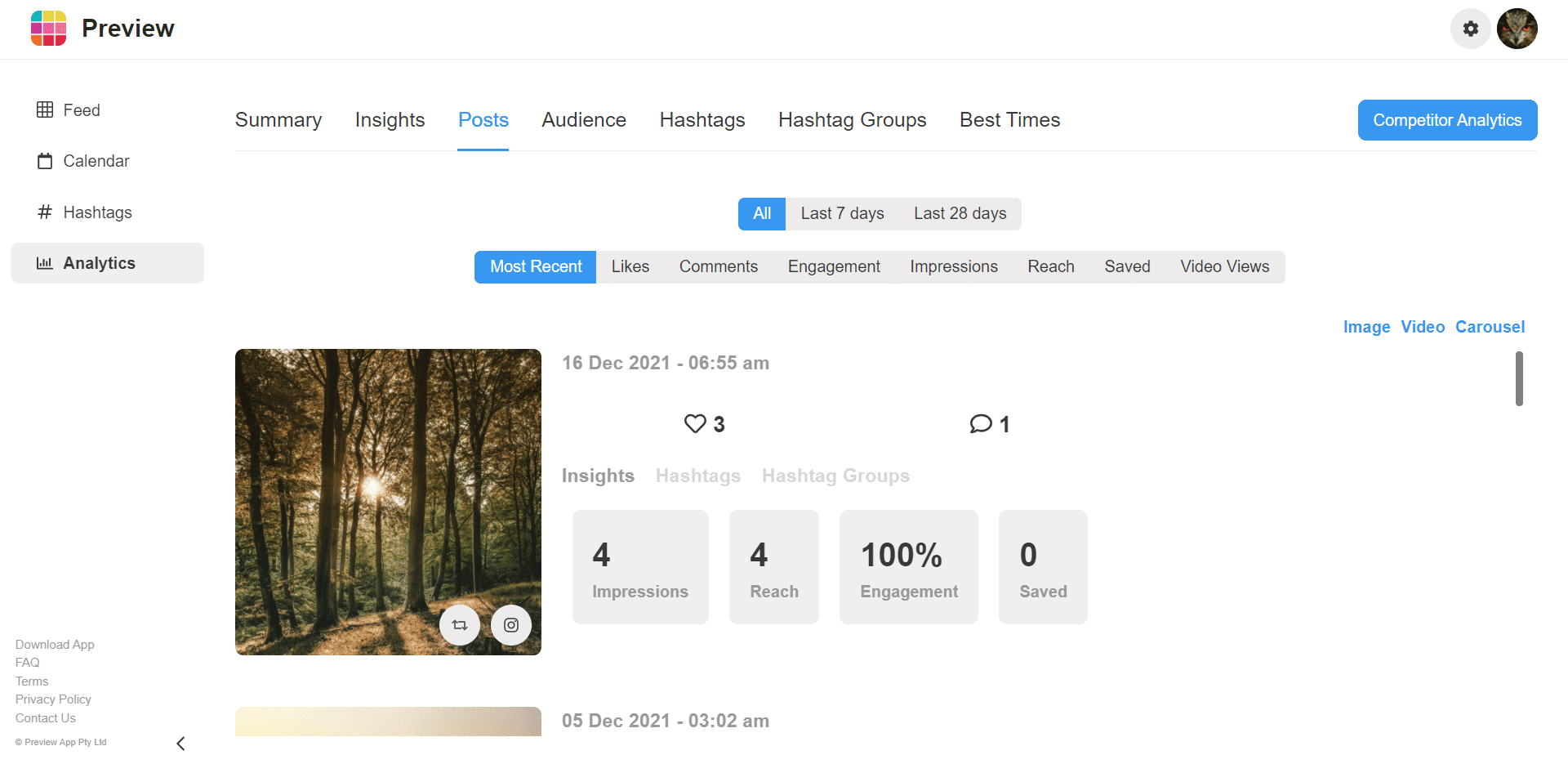Open the Hashtags sidebar item
The width and height of the screenshot is (1568, 764).
tap(107, 212)
